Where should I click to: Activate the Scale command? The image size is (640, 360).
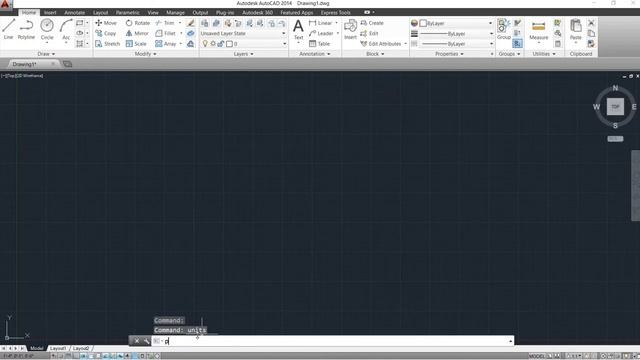tap(136, 44)
